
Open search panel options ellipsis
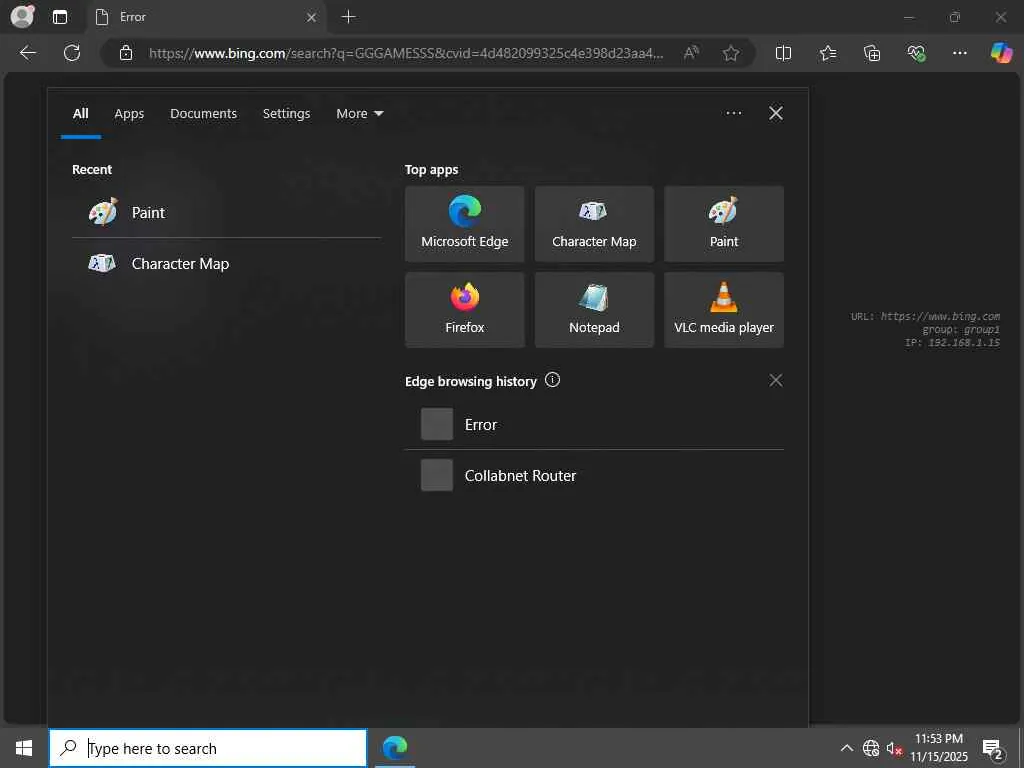coord(733,113)
